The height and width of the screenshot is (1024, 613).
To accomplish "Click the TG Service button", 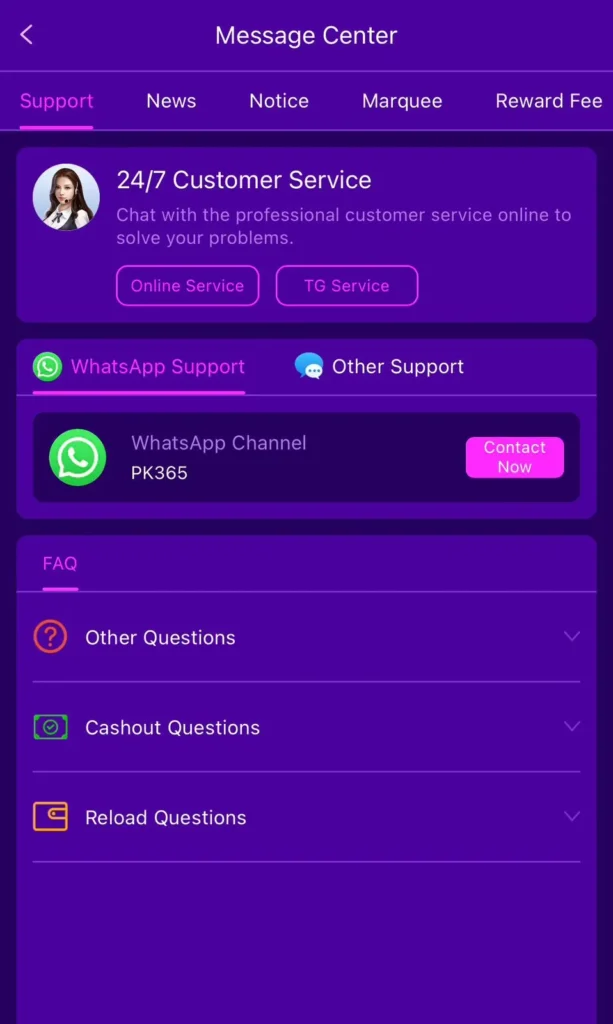I will (x=347, y=285).
